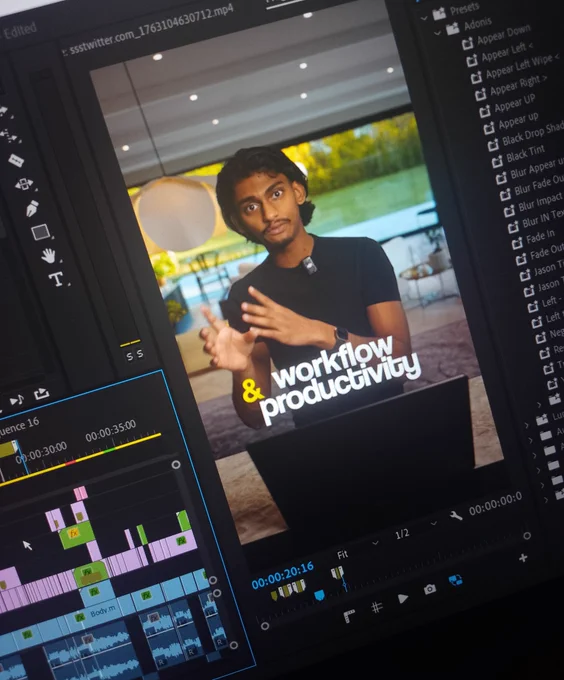Click the blue marker on monitor time ruler

pos(319,595)
